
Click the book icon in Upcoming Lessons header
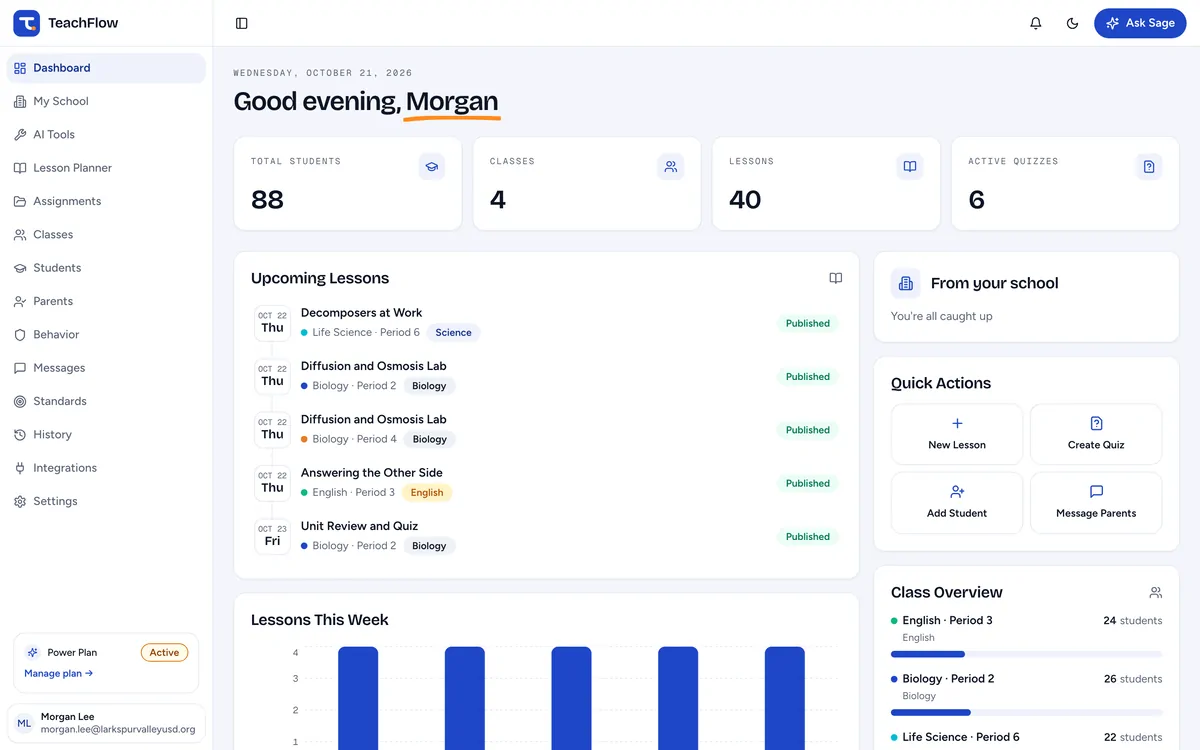[x=836, y=278]
